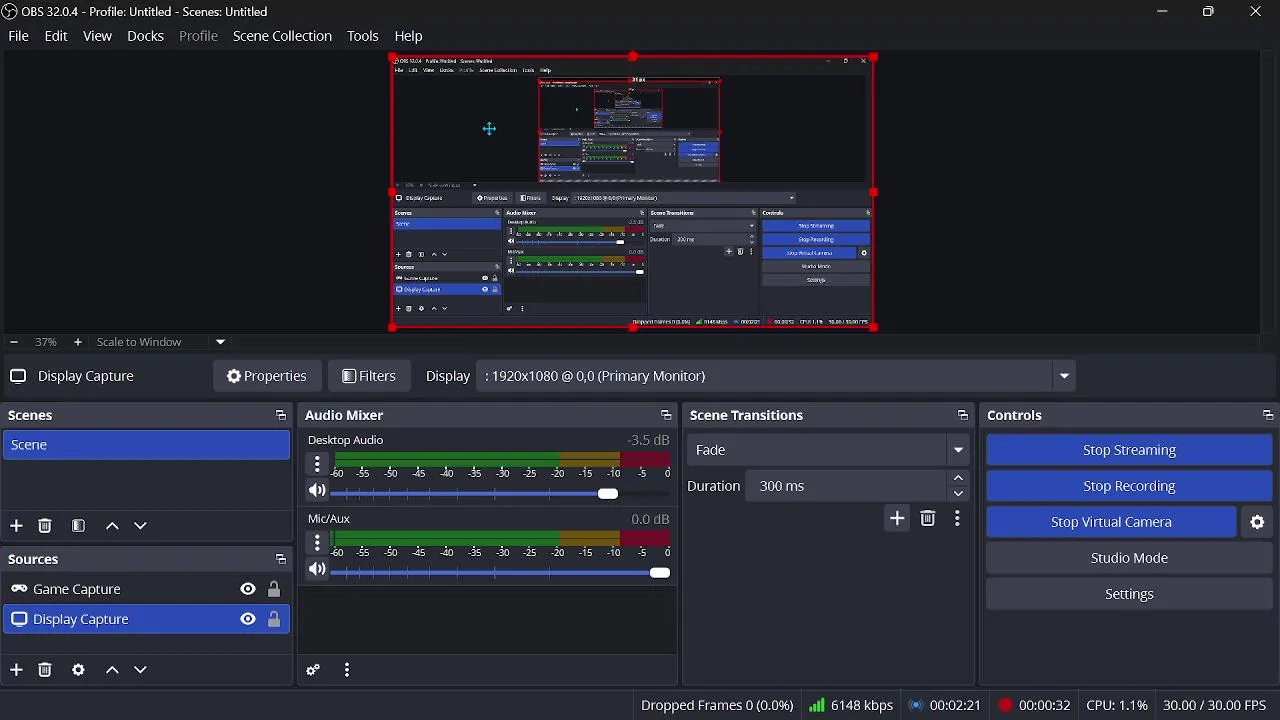
Task: Open Display Capture Properties button
Action: tap(267, 376)
